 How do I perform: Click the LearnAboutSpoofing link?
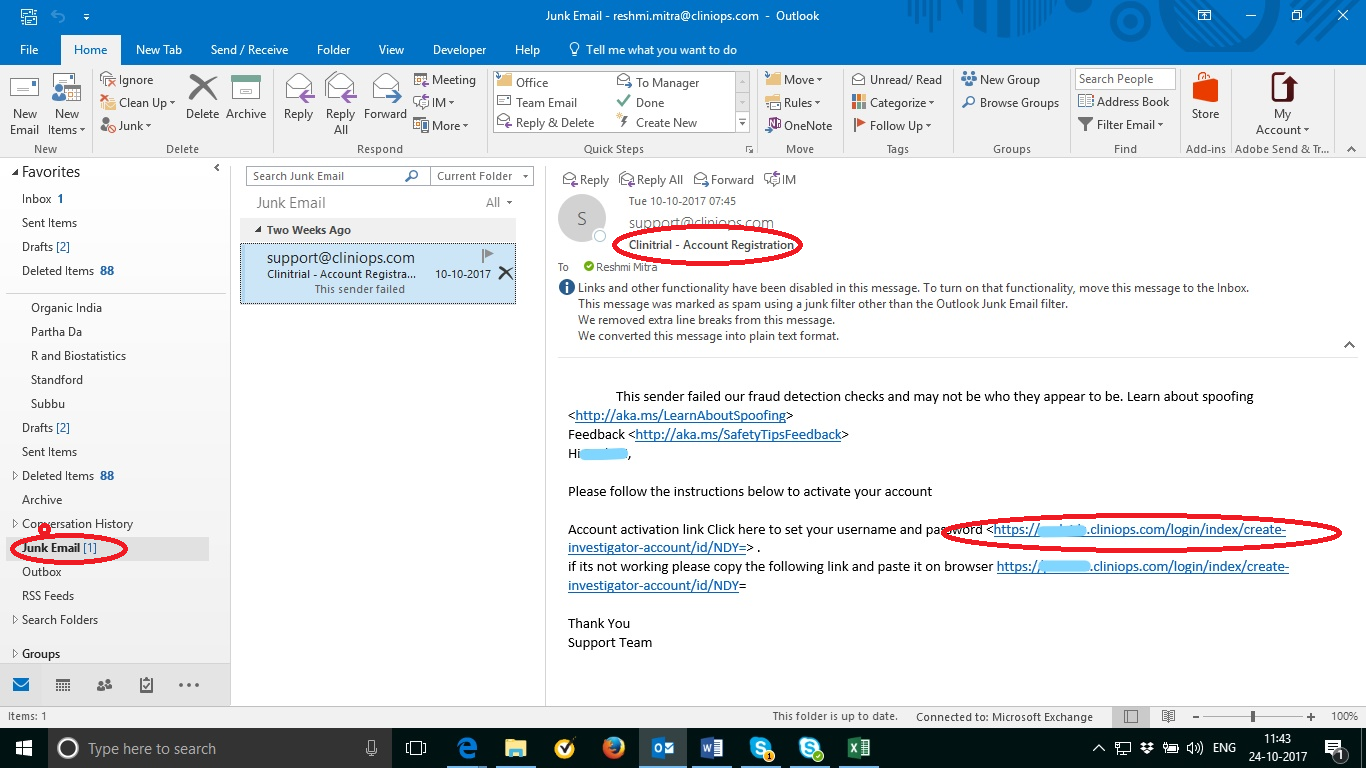(680, 415)
